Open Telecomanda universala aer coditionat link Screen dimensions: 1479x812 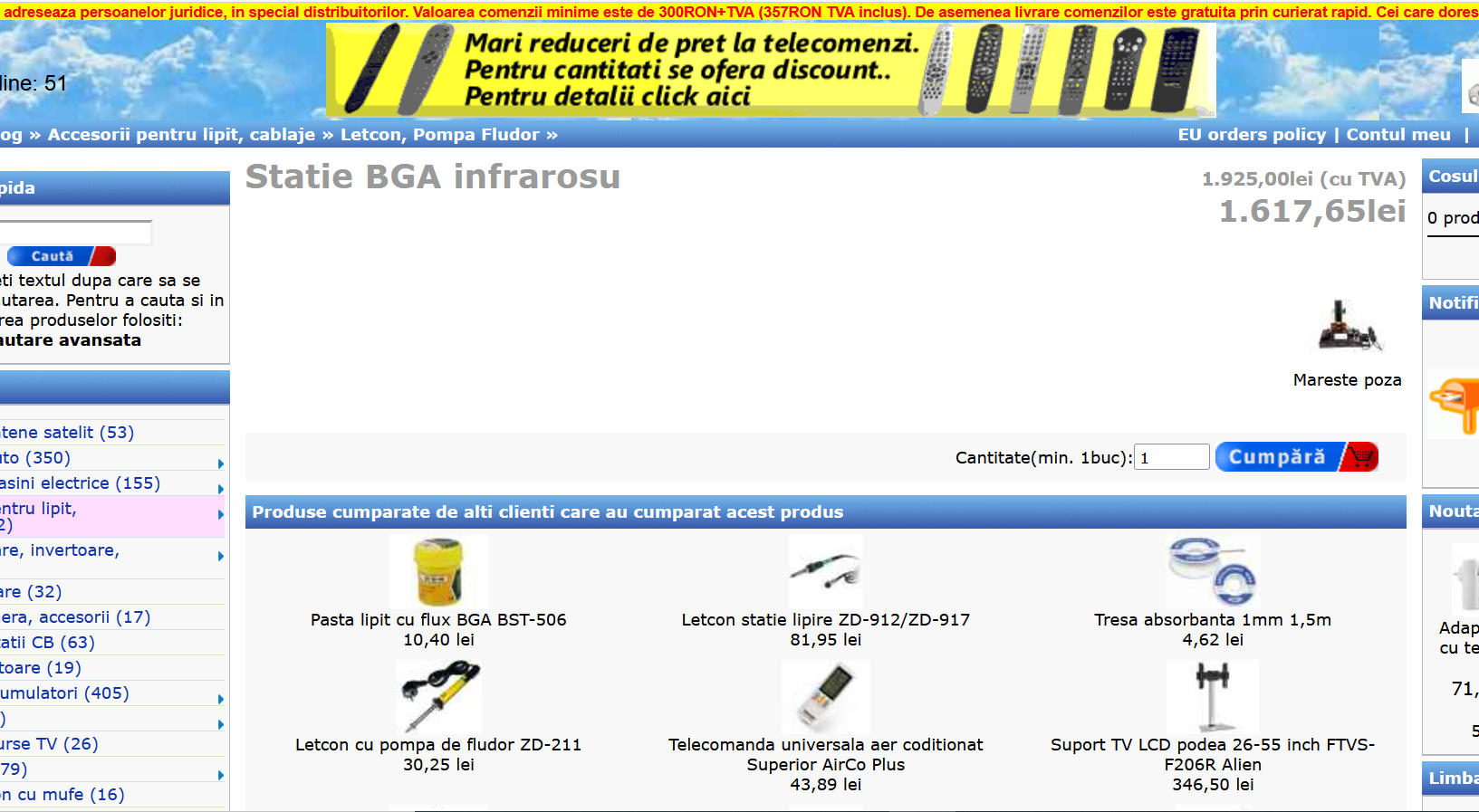click(825, 755)
